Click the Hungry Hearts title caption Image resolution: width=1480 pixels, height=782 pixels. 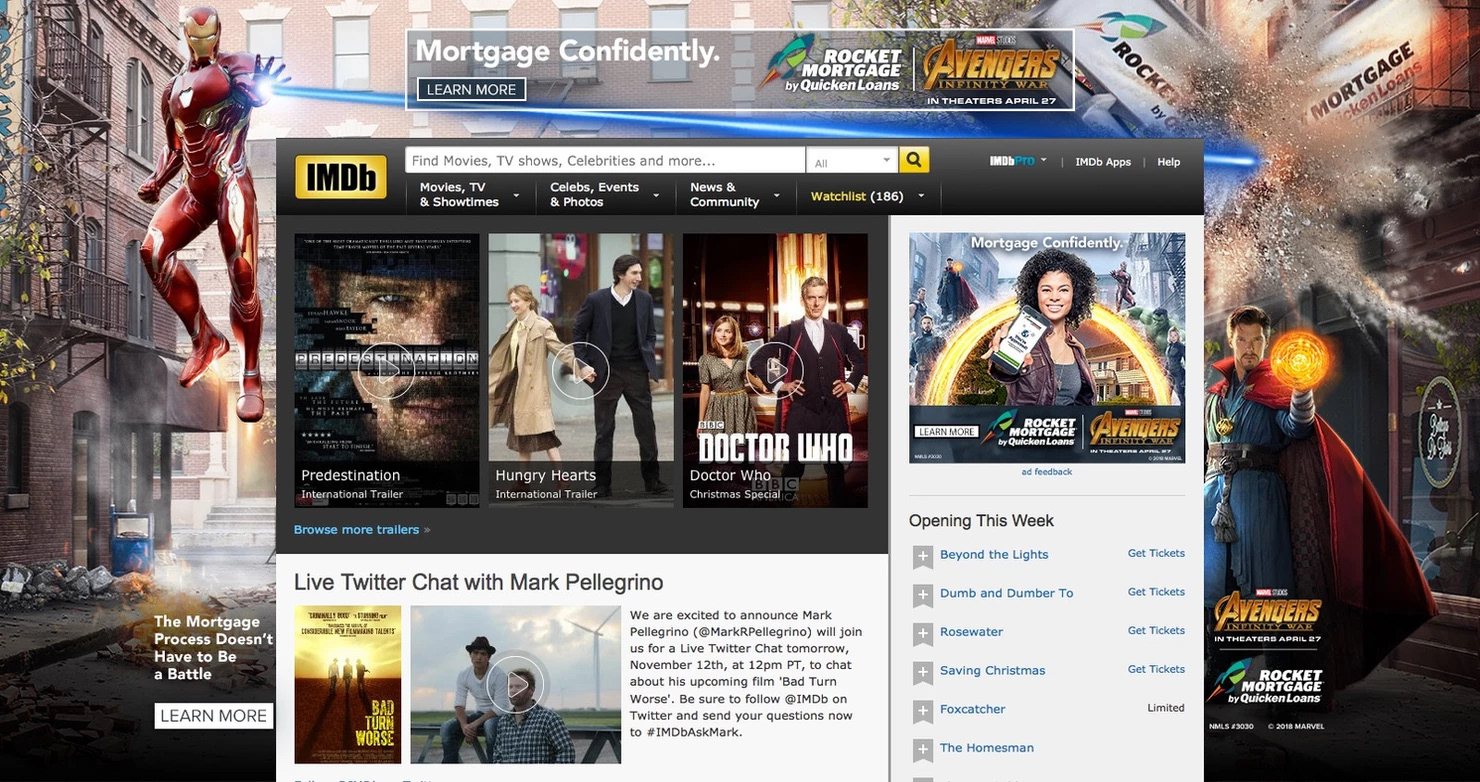545,475
